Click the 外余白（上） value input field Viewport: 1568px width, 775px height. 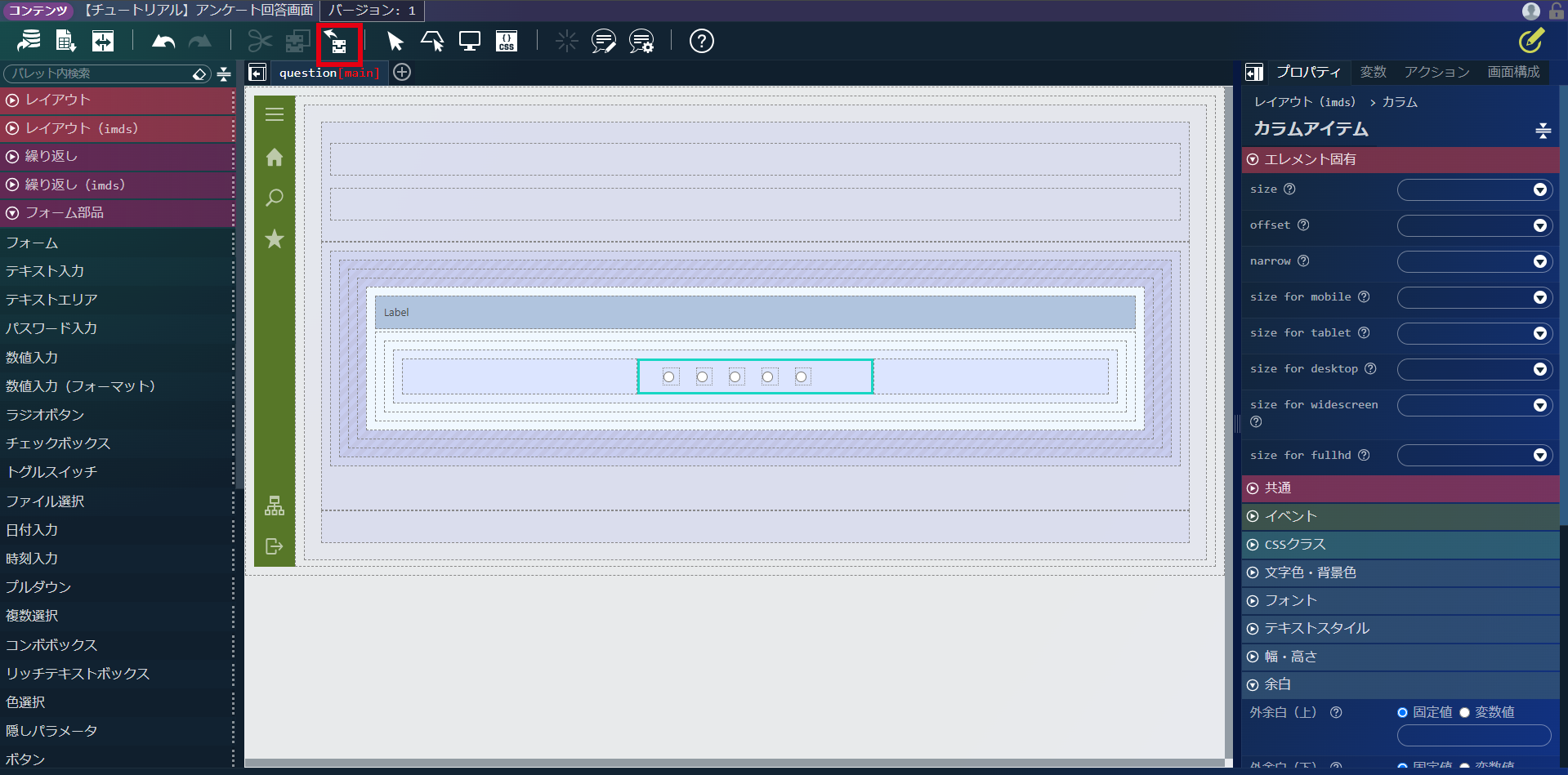coord(1474,736)
